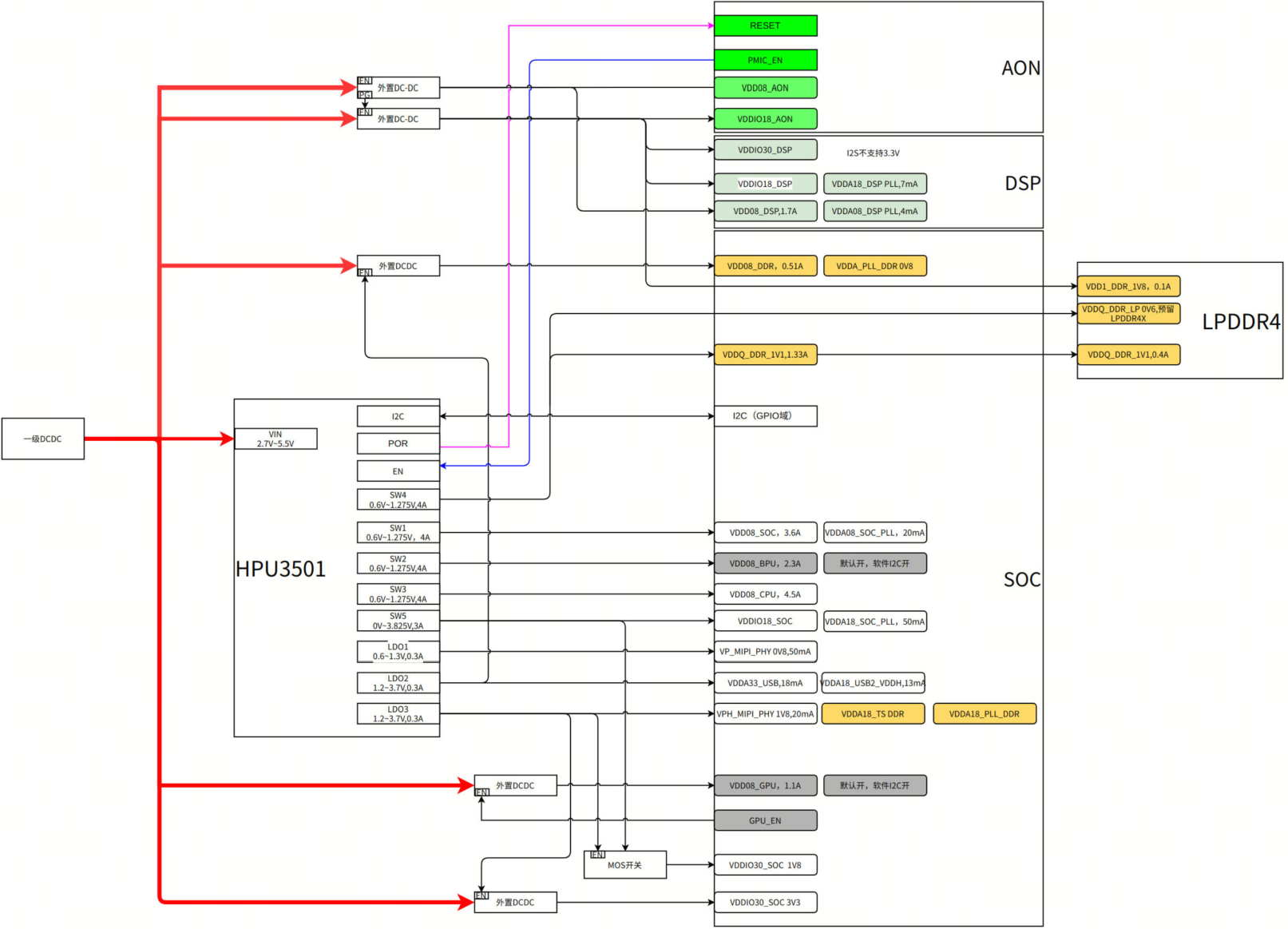Select the VDDQ_DDR_1V1,1.33A block
1288x929 pixels.
click(x=765, y=355)
